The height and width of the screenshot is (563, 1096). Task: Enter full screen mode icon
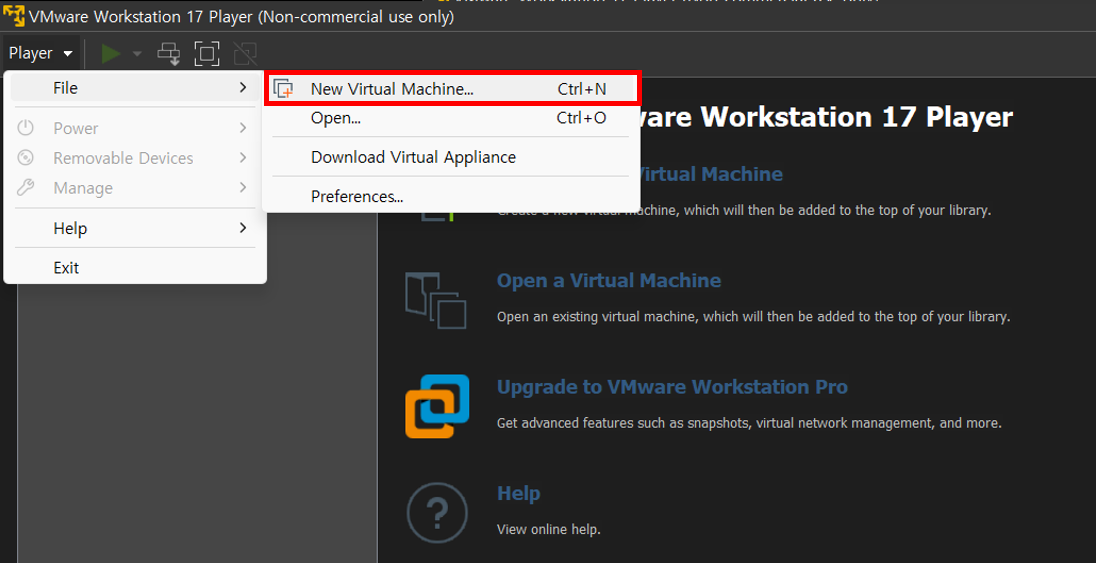click(x=207, y=53)
